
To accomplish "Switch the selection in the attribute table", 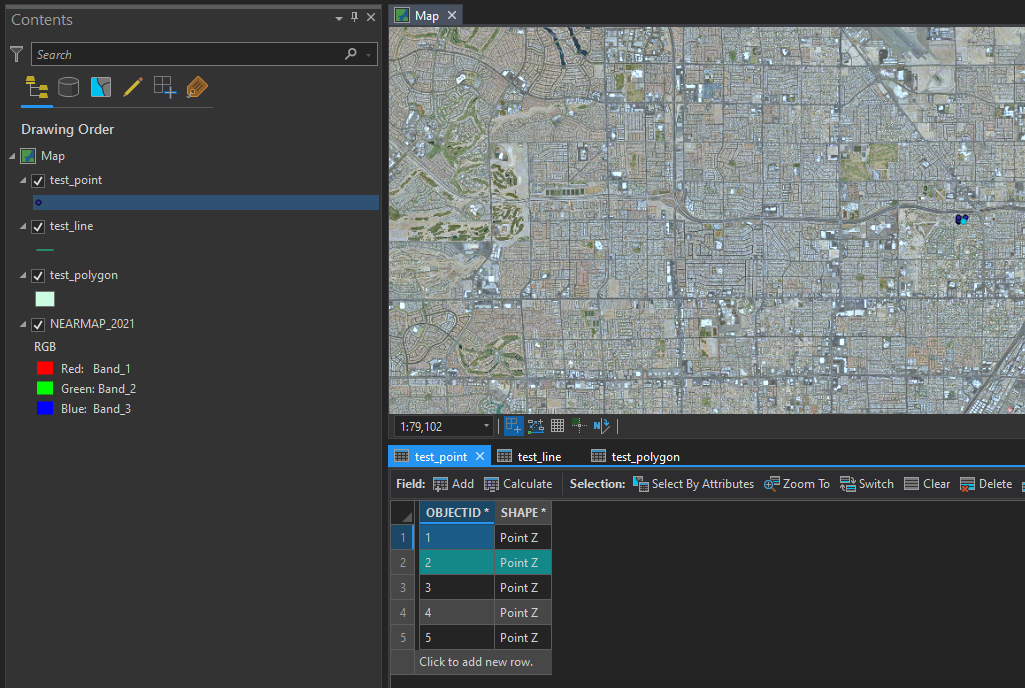I will (x=866, y=484).
